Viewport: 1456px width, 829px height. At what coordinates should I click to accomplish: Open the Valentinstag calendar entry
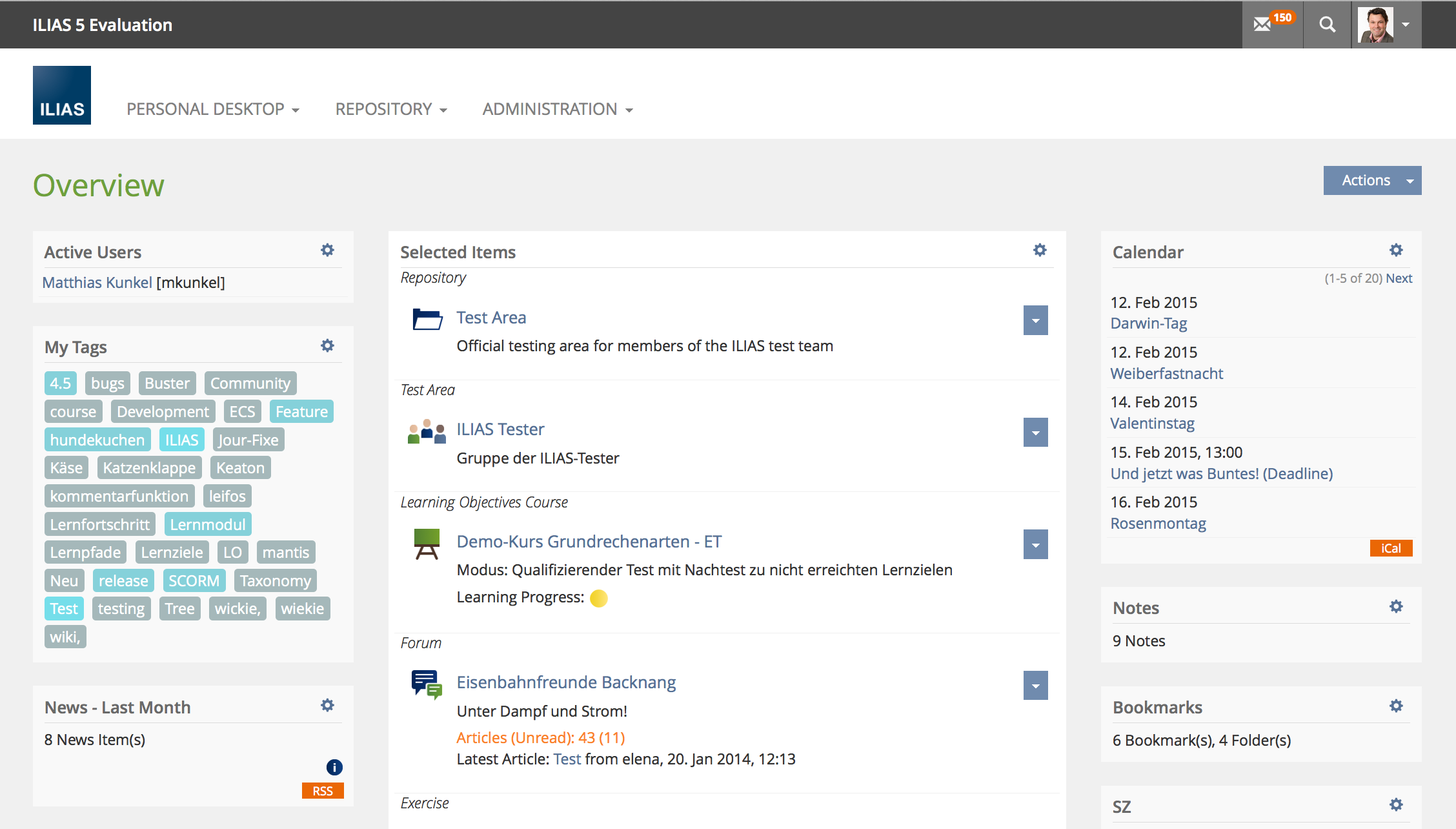(x=1152, y=424)
